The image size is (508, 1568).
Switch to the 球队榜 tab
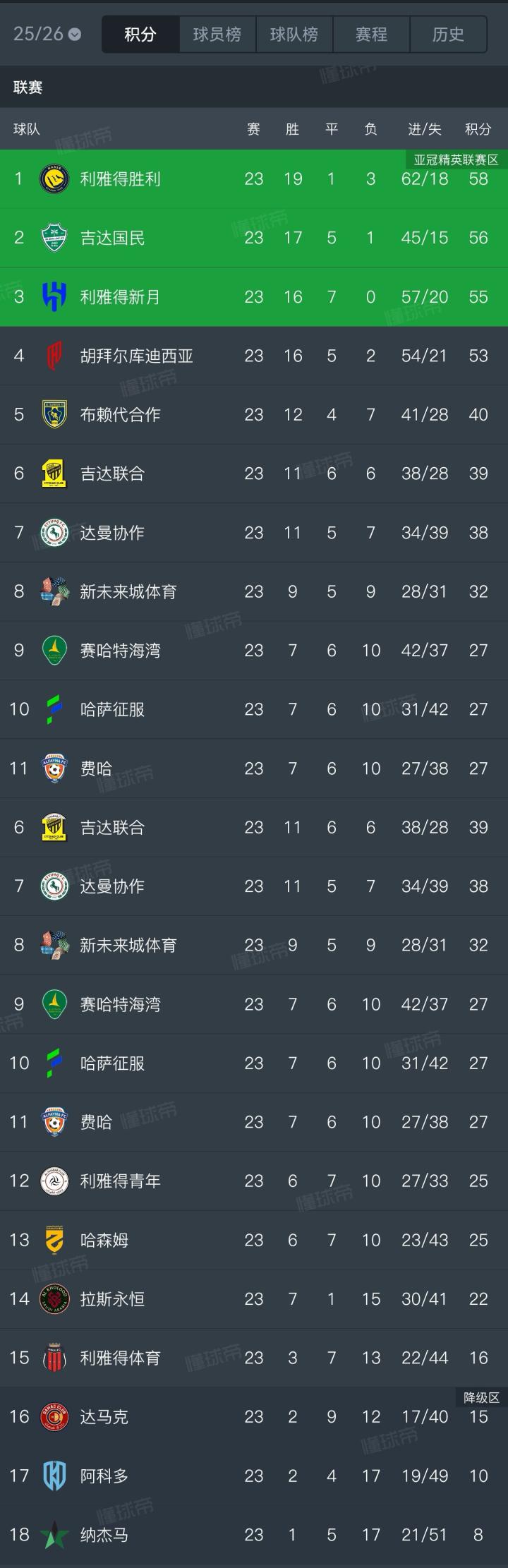point(294,34)
